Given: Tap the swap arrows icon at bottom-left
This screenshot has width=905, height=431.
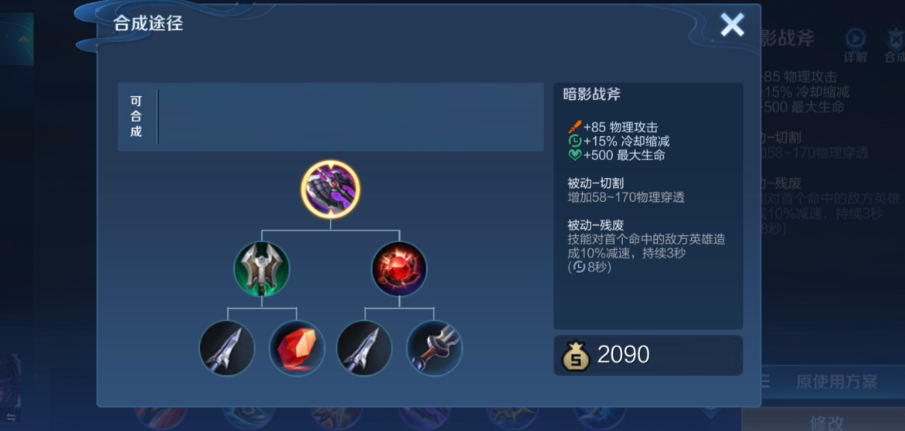Looking at the screenshot, I should [x=10, y=417].
